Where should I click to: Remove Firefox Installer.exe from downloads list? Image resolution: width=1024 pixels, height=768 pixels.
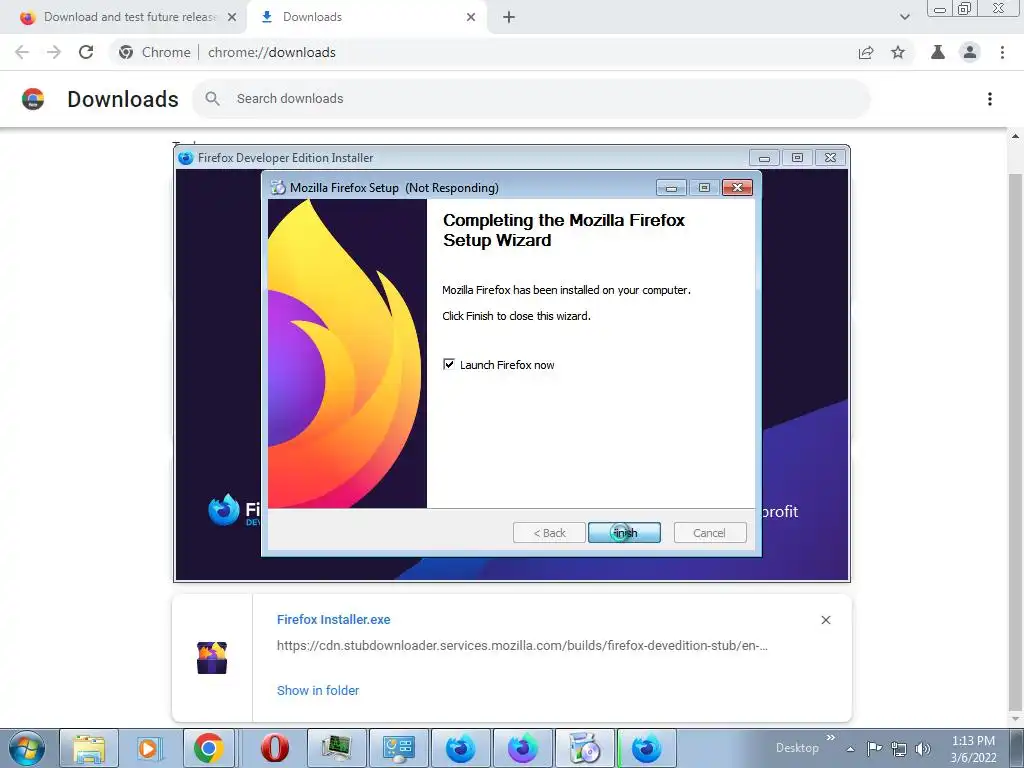pos(825,620)
